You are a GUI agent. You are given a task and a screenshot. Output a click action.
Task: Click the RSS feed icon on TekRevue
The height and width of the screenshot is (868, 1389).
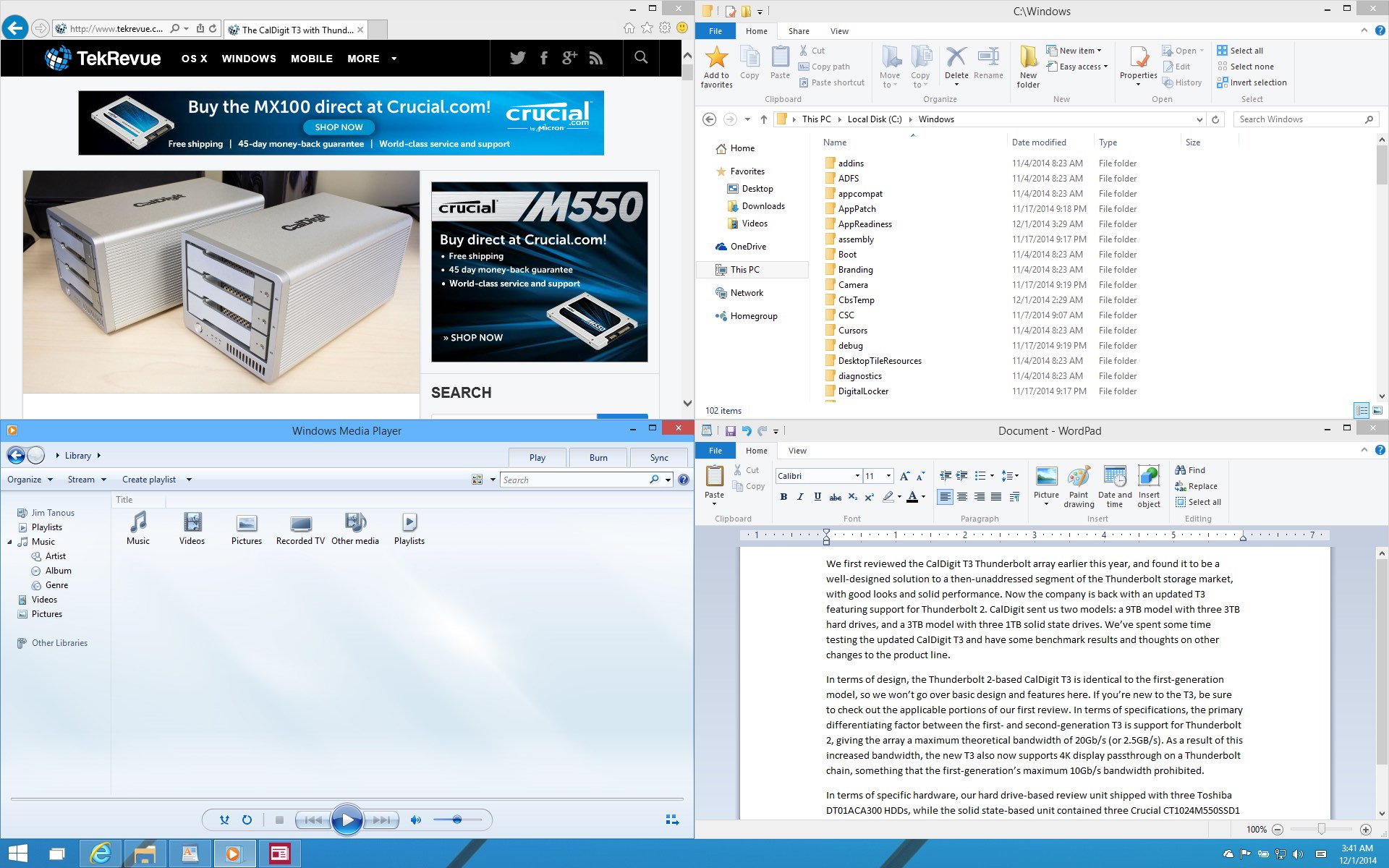tap(595, 58)
